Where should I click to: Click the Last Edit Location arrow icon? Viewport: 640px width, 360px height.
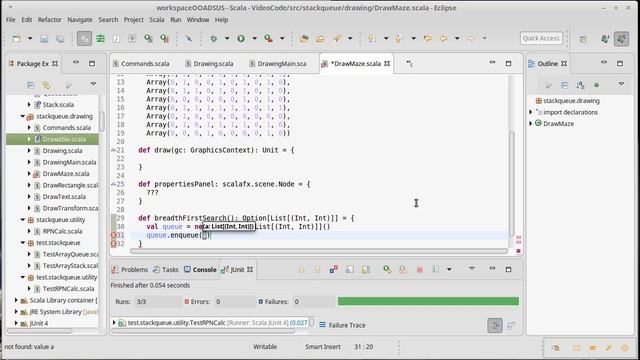pos(428,38)
